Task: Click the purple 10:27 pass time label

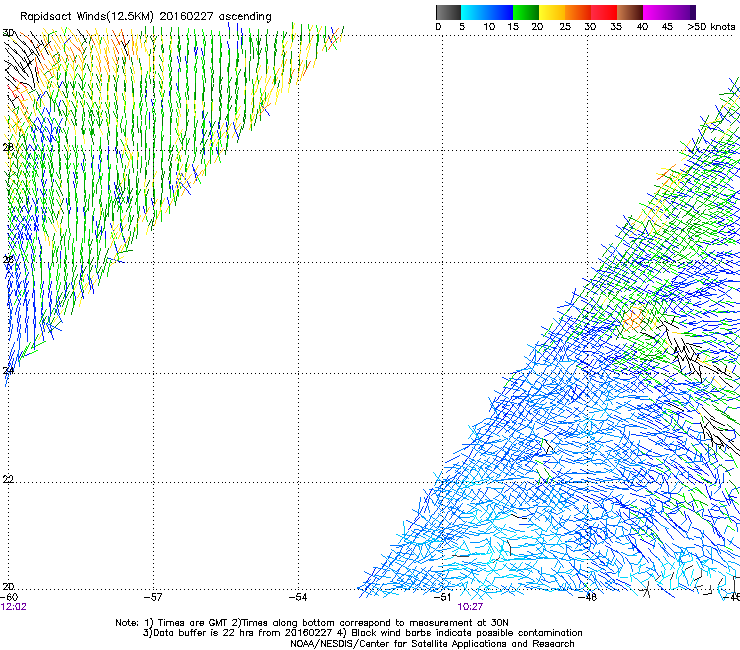Action: point(470,607)
